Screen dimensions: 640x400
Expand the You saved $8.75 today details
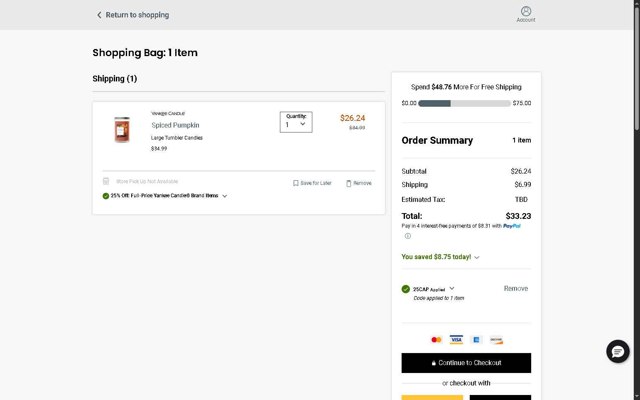tap(477, 257)
